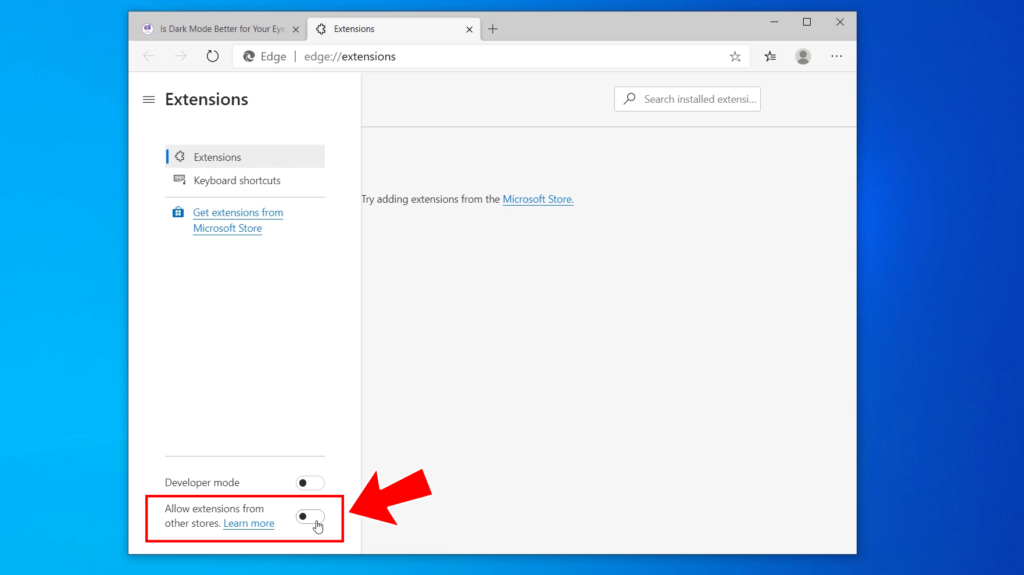The image size is (1024, 575).
Task: Reload the extensions page
Action: tap(212, 56)
